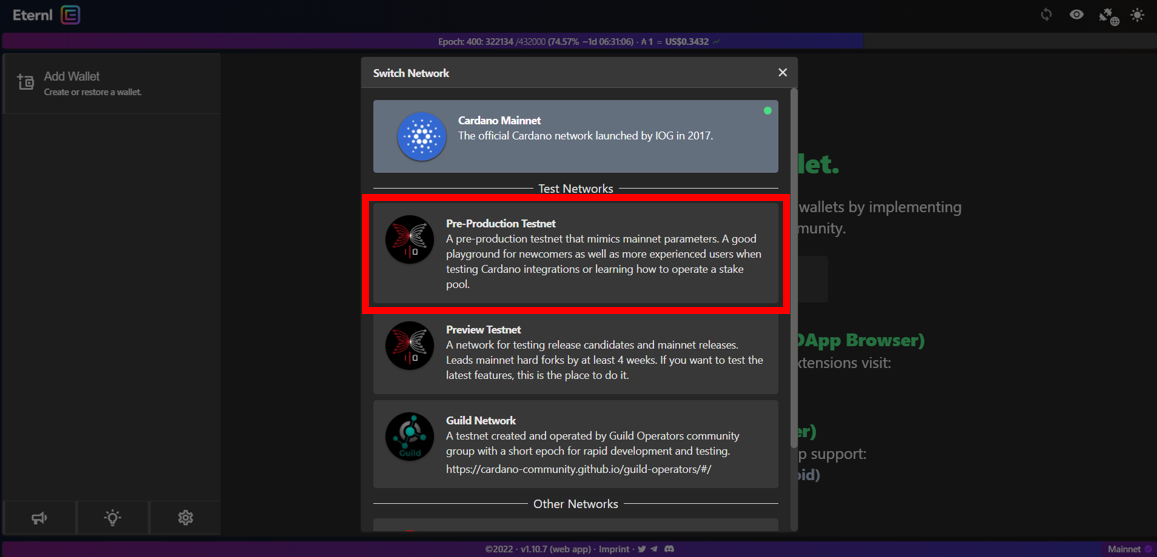This screenshot has height=557, width=1157.
Task: Select the Guild Network entry
Action: tap(575, 444)
